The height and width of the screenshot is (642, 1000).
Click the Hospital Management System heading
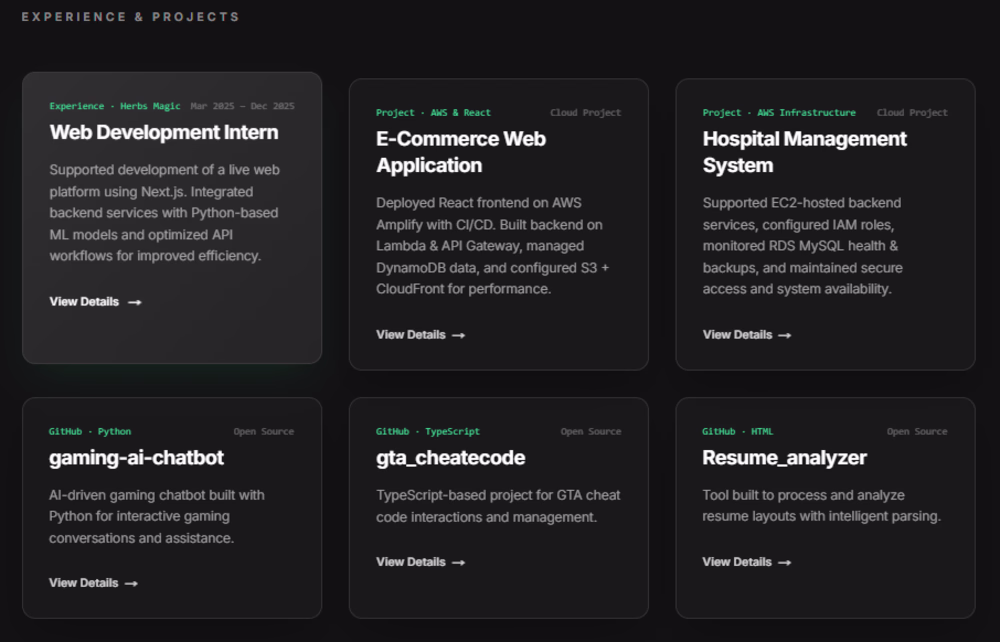click(804, 152)
